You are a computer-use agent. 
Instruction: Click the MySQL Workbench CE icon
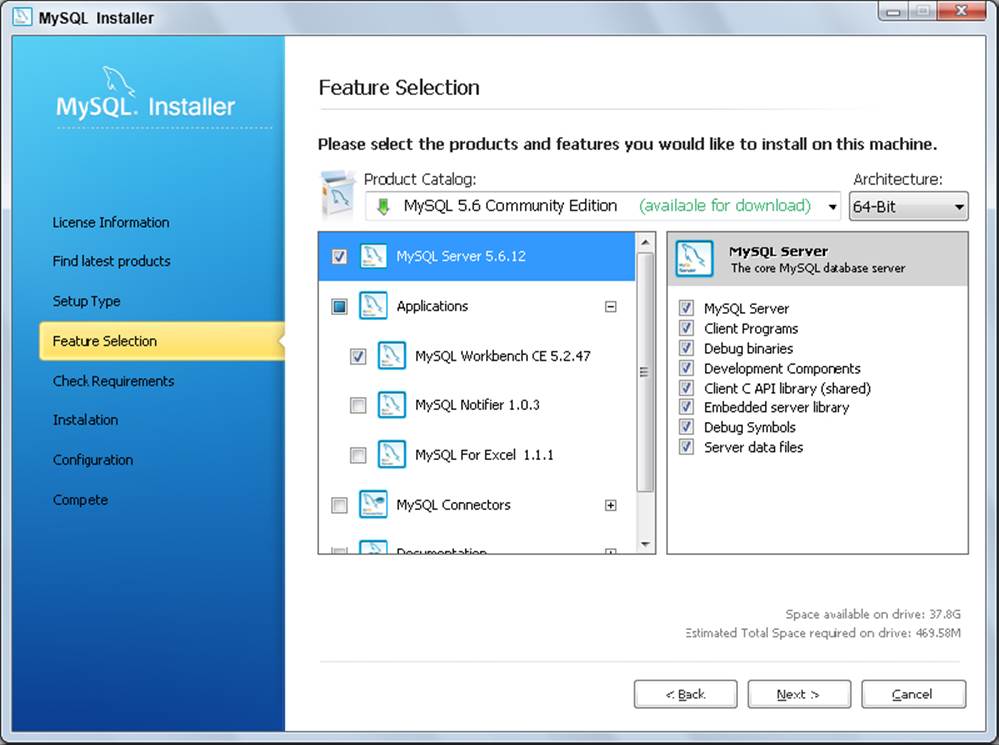(392, 356)
